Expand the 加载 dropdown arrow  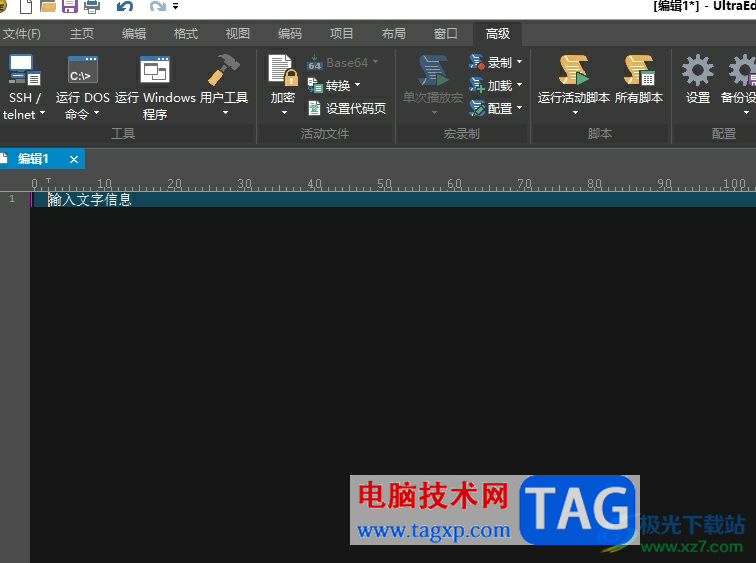click(x=519, y=85)
